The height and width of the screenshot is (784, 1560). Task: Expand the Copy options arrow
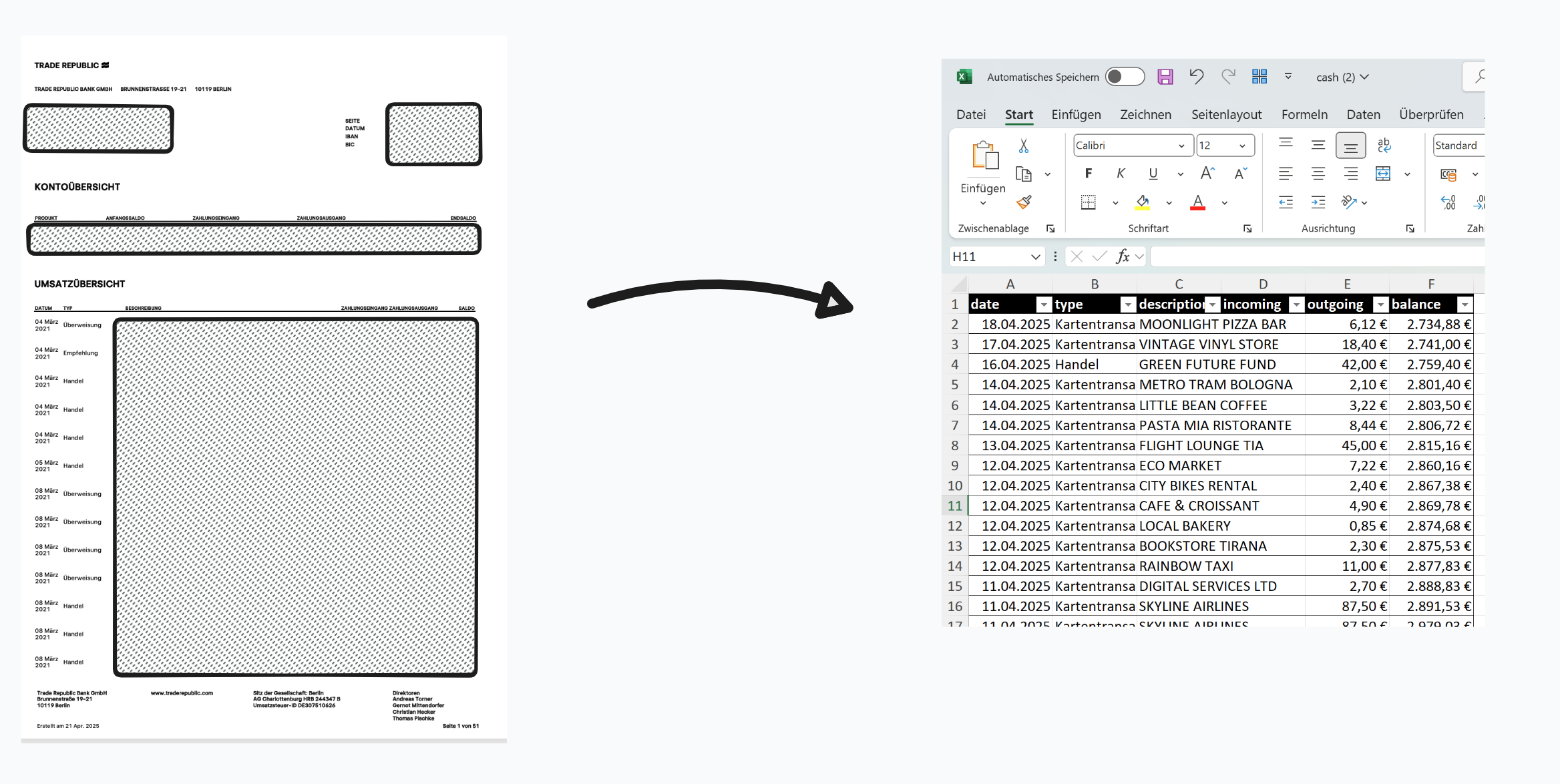click(1048, 174)
